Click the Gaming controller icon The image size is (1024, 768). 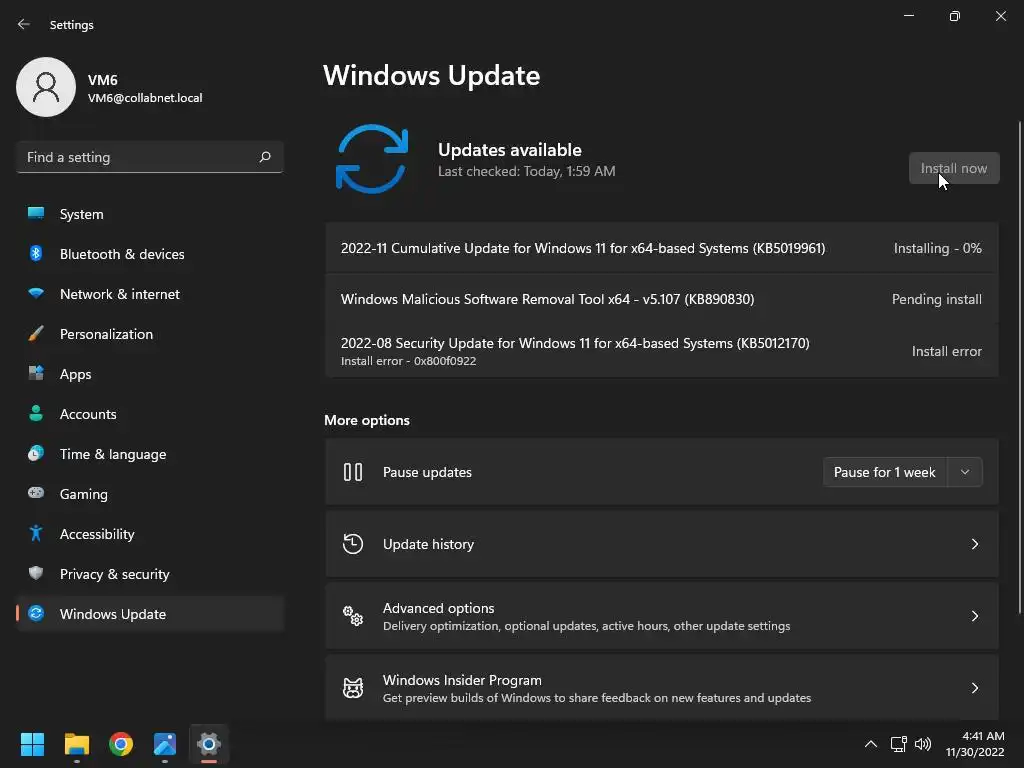(36, 493)
